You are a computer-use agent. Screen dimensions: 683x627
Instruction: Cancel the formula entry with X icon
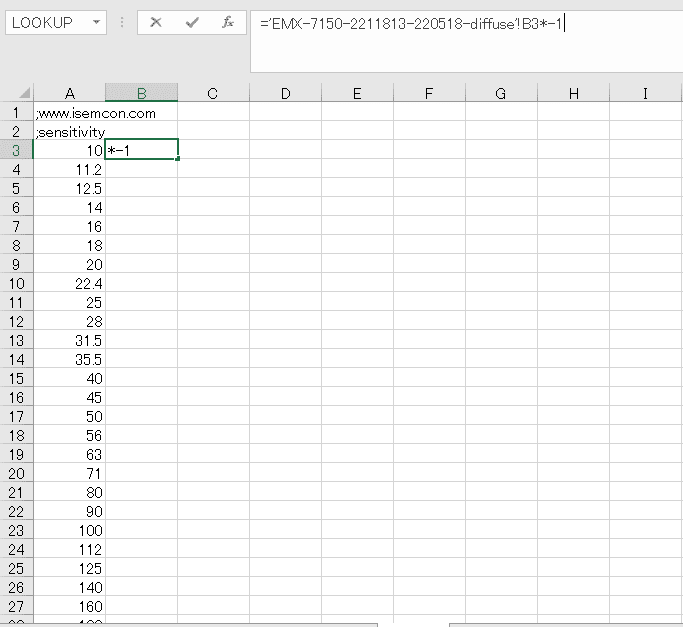tap(156, 22)
